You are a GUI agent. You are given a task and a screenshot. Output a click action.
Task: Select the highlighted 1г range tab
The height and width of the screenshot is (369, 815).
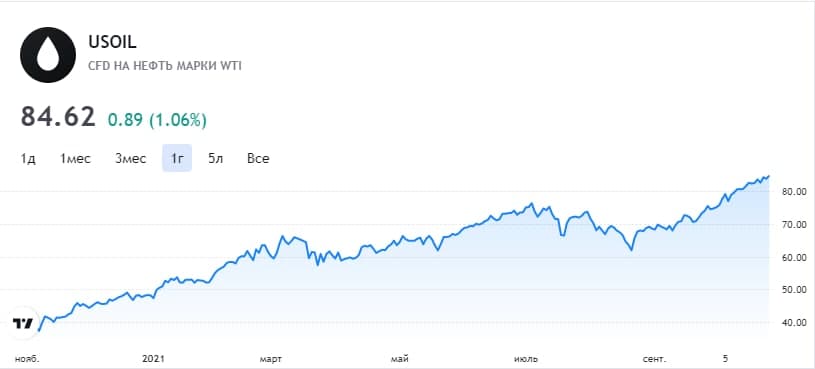tap(177, 159)
